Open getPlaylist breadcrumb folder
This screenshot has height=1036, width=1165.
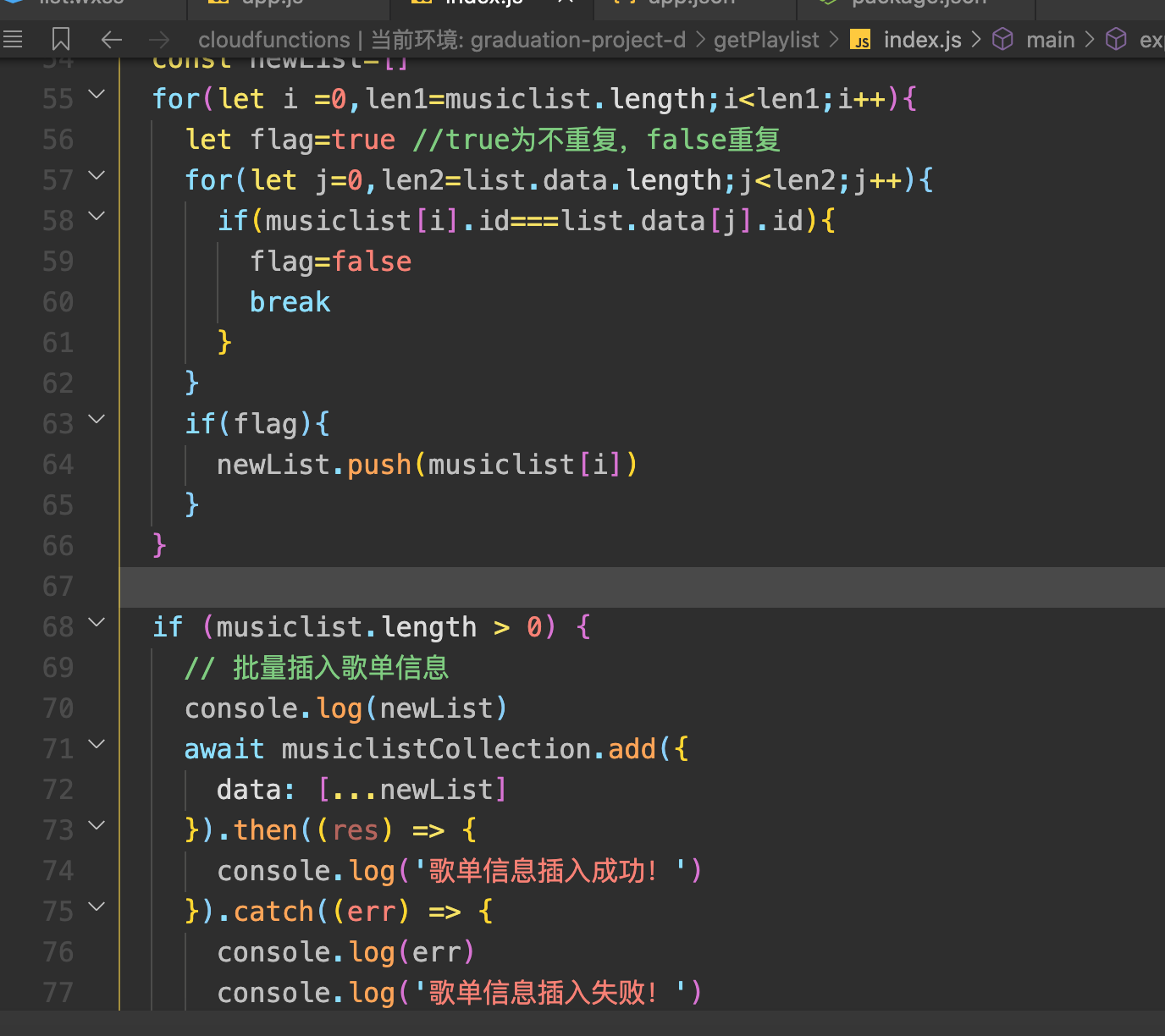coord(766,40)
